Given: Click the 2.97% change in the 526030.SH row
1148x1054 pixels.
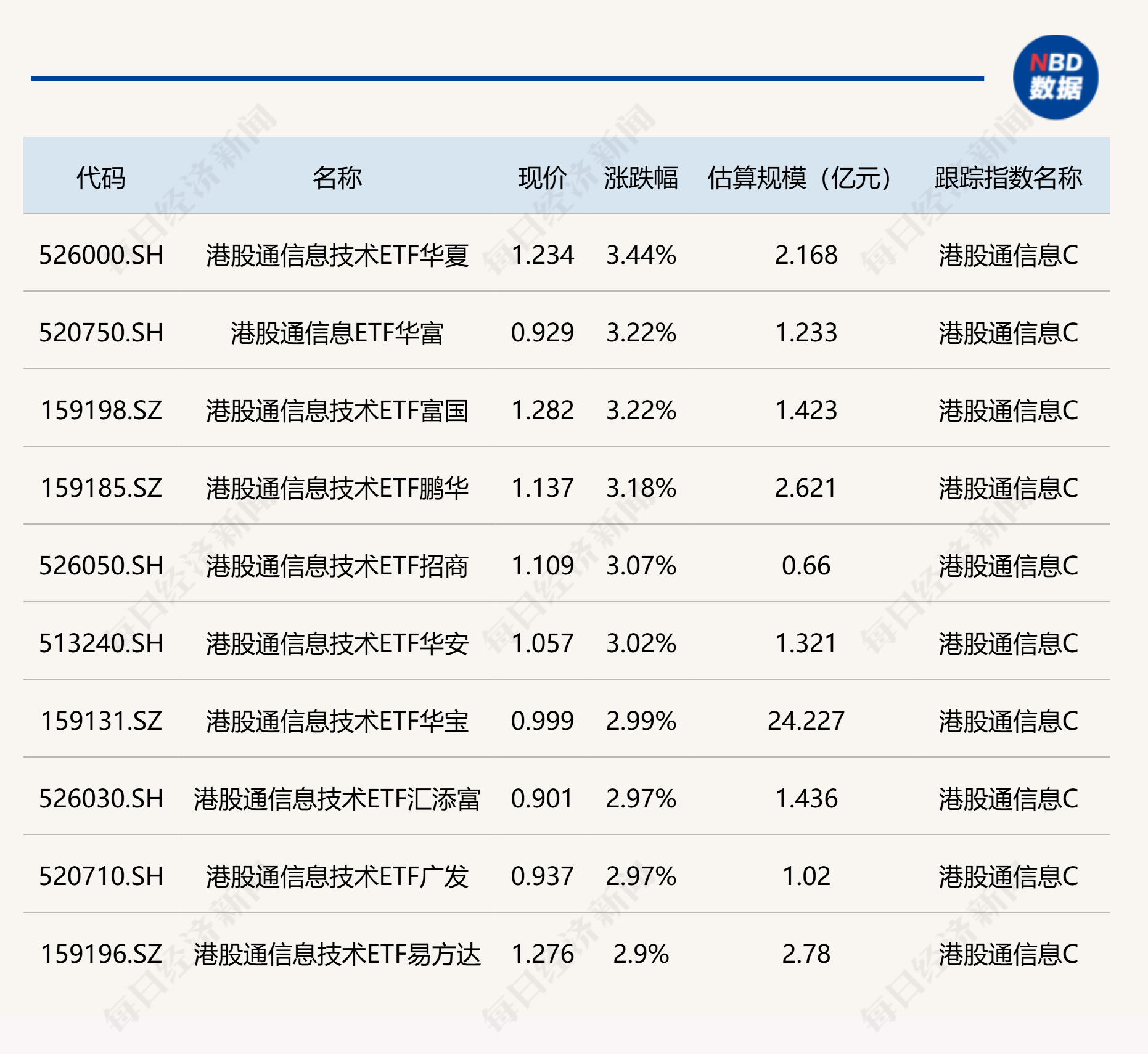Looking at the screenshot, I should tap(641, 799).
